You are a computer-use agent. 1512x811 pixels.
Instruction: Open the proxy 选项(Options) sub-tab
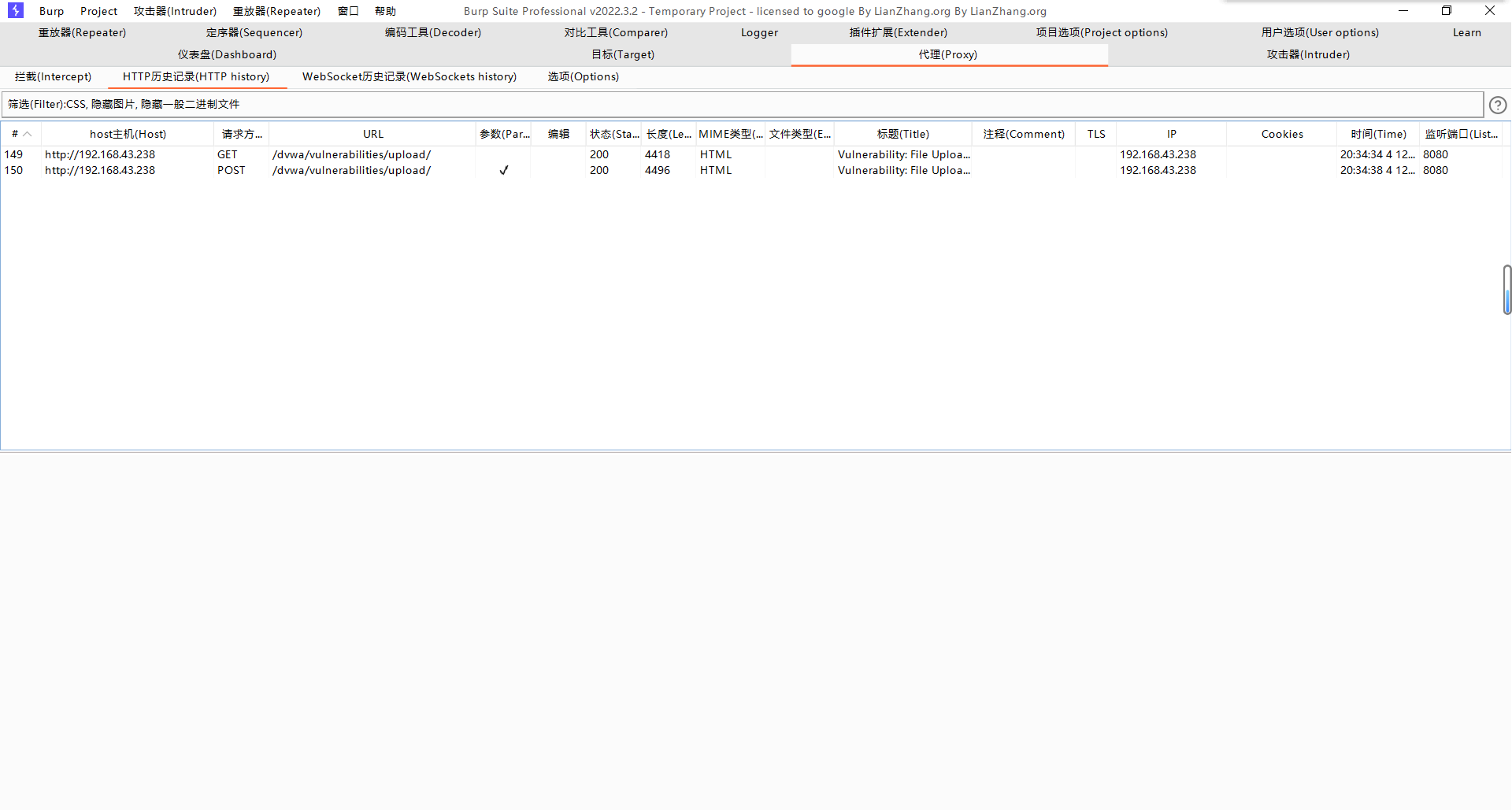pos(584,76)
